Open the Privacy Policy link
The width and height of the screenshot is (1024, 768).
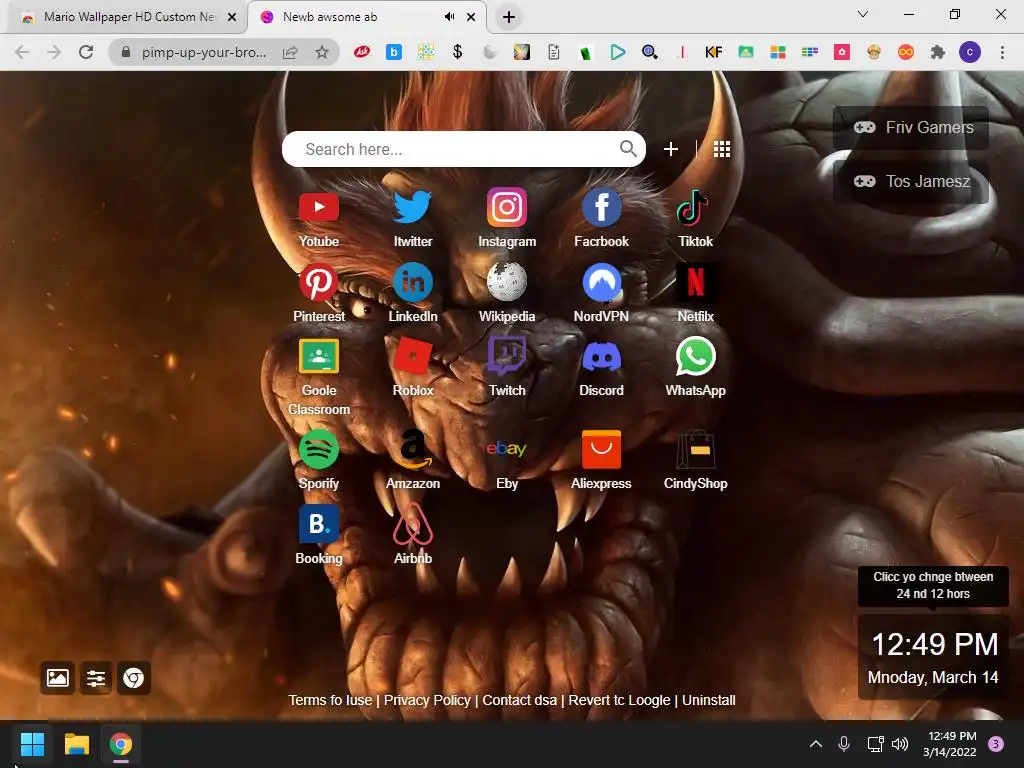click(427, 700)
